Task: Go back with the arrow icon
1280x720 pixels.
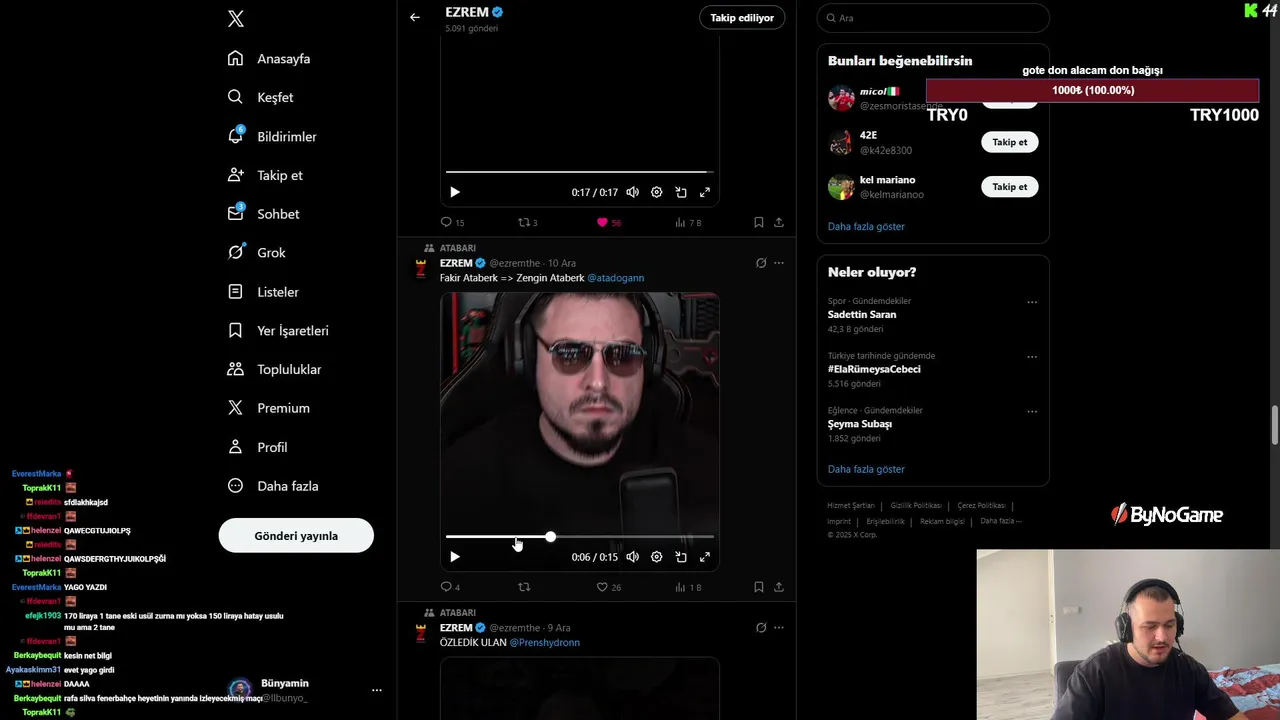Action: [x=415, y=17]
